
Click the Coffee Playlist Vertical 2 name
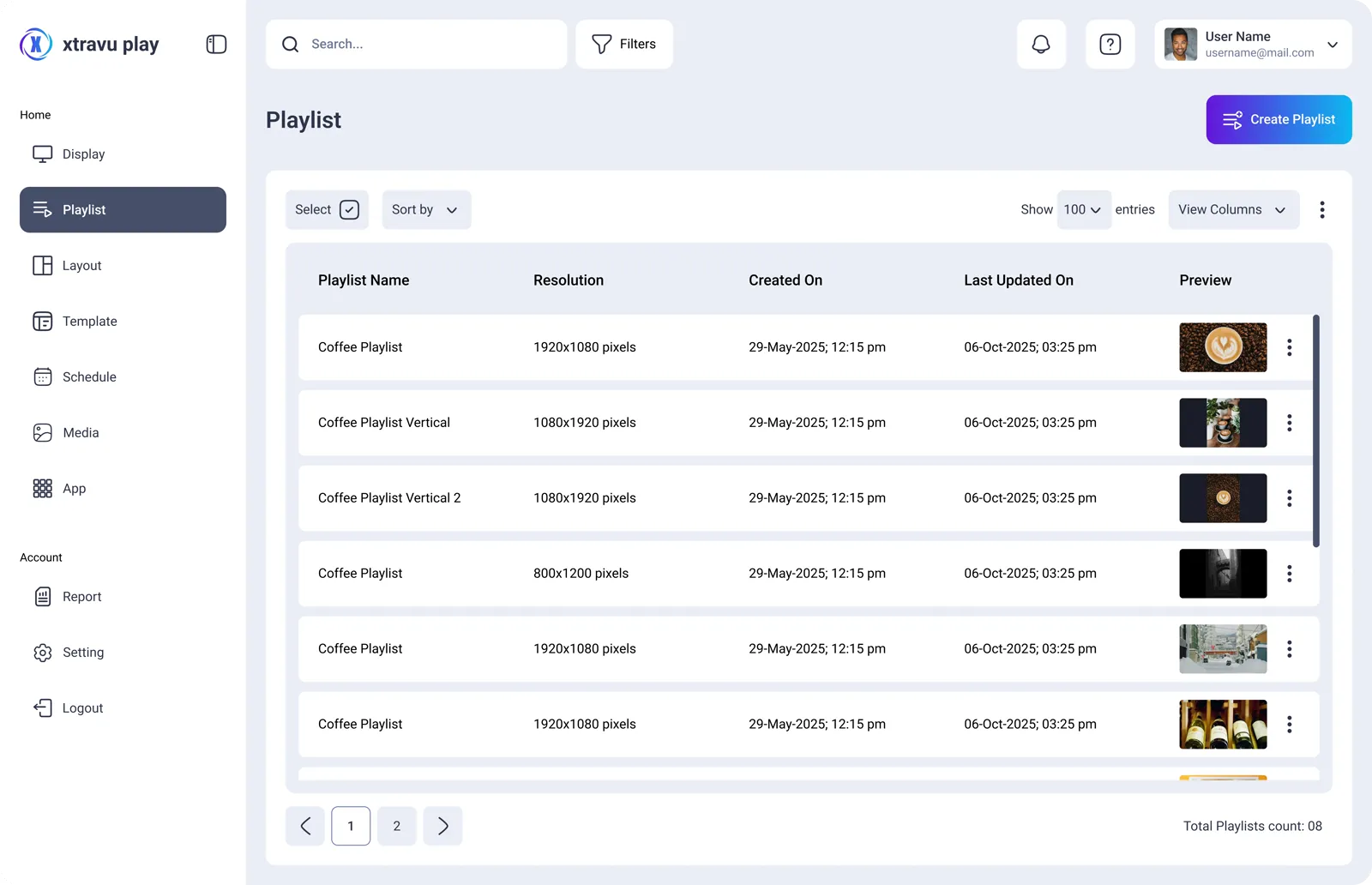[x=389, y=498]
